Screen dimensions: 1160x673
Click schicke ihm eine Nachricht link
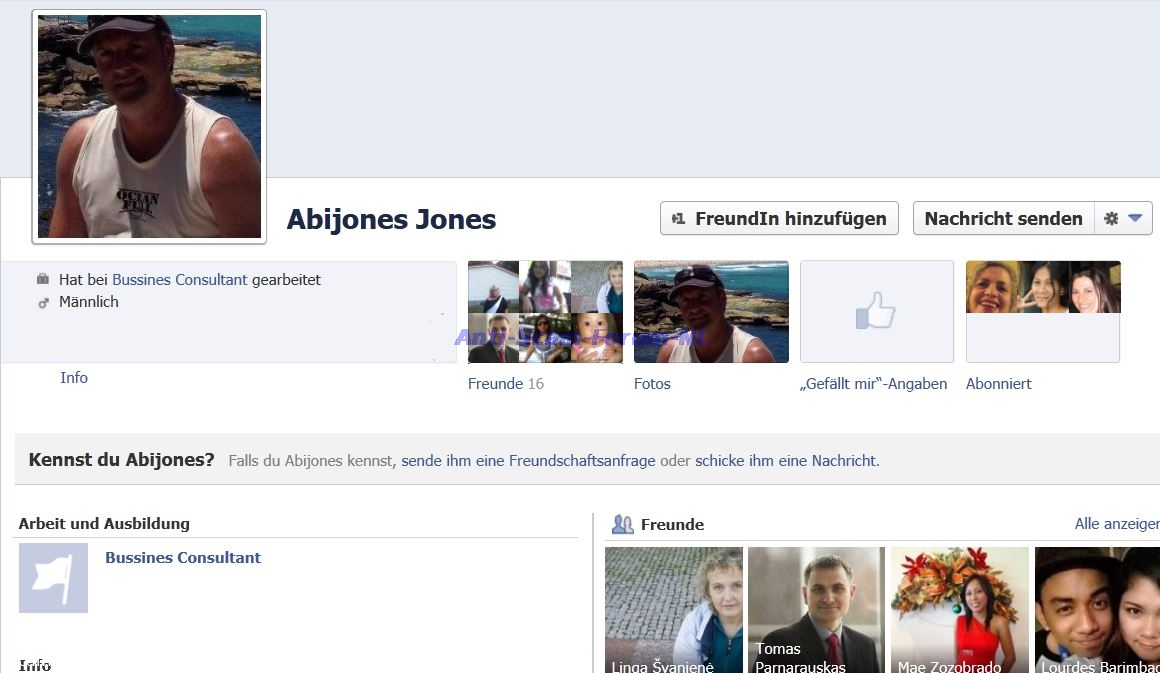pyautogui.click(x=786, y=461)
